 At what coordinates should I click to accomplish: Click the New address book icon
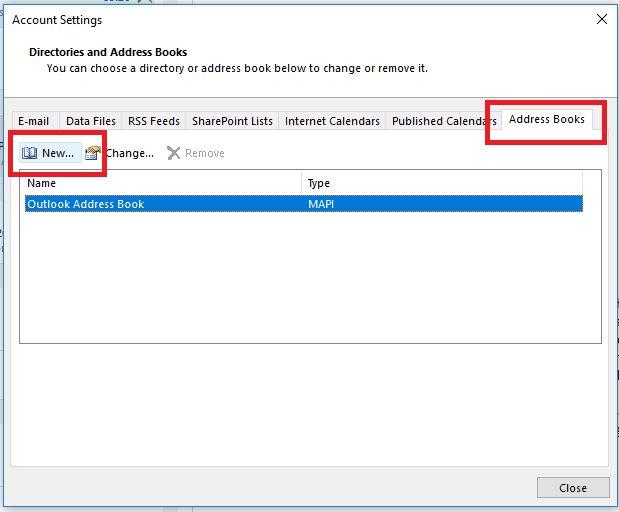(29, 153)
